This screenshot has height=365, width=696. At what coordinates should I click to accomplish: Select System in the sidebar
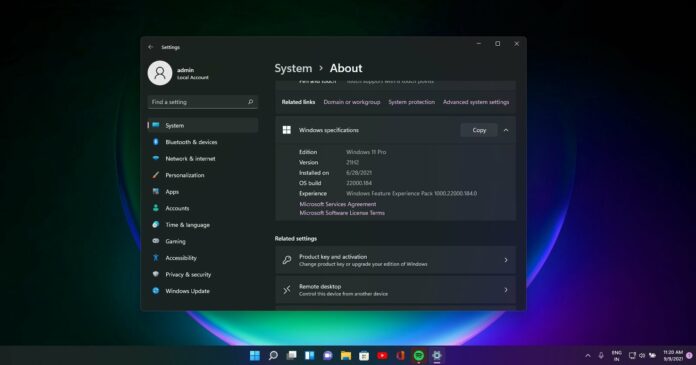(x=202, y=126)
